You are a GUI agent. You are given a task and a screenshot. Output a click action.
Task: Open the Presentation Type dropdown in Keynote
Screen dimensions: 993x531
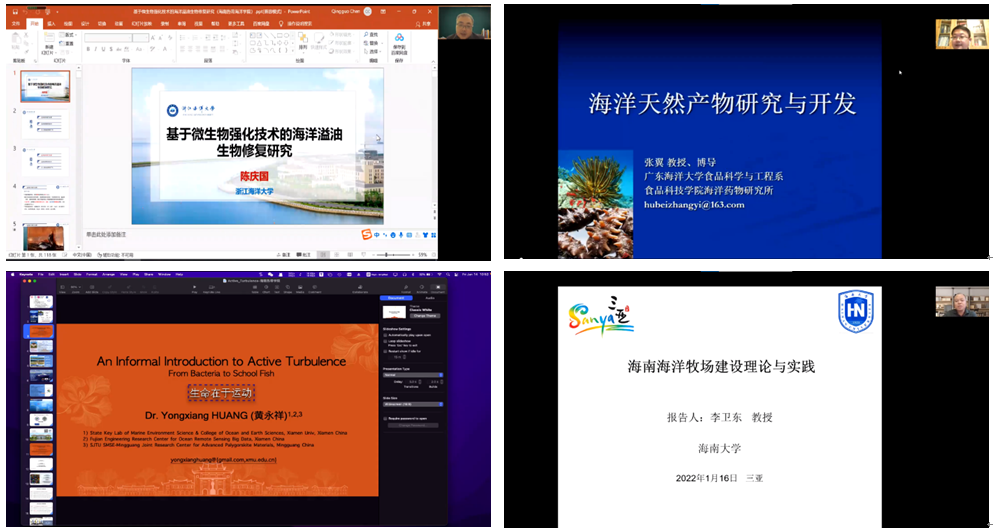click(x=412, y=375)
